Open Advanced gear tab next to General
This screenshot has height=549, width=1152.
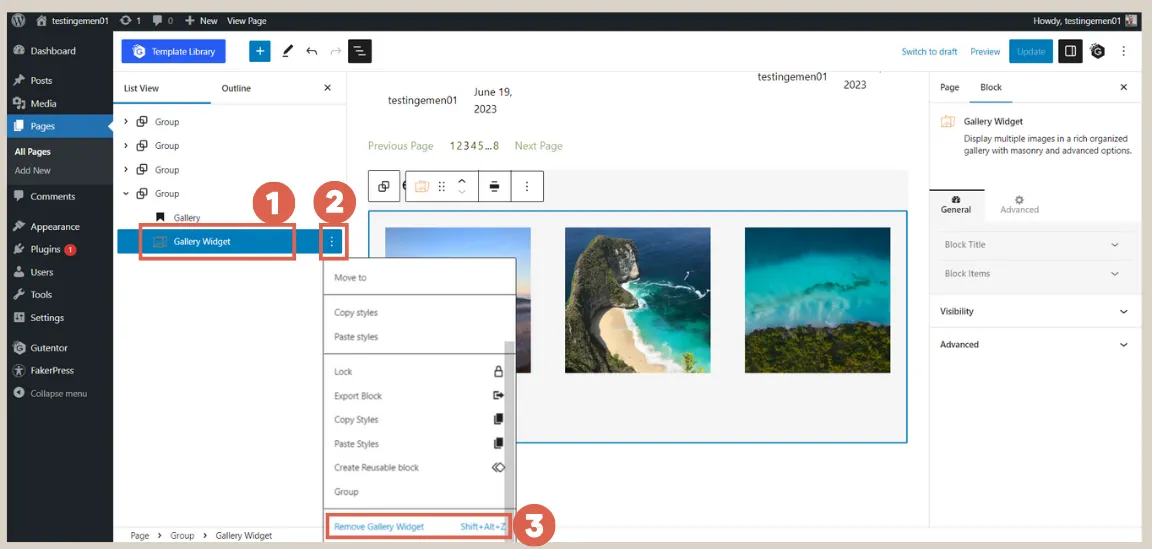1019,204
